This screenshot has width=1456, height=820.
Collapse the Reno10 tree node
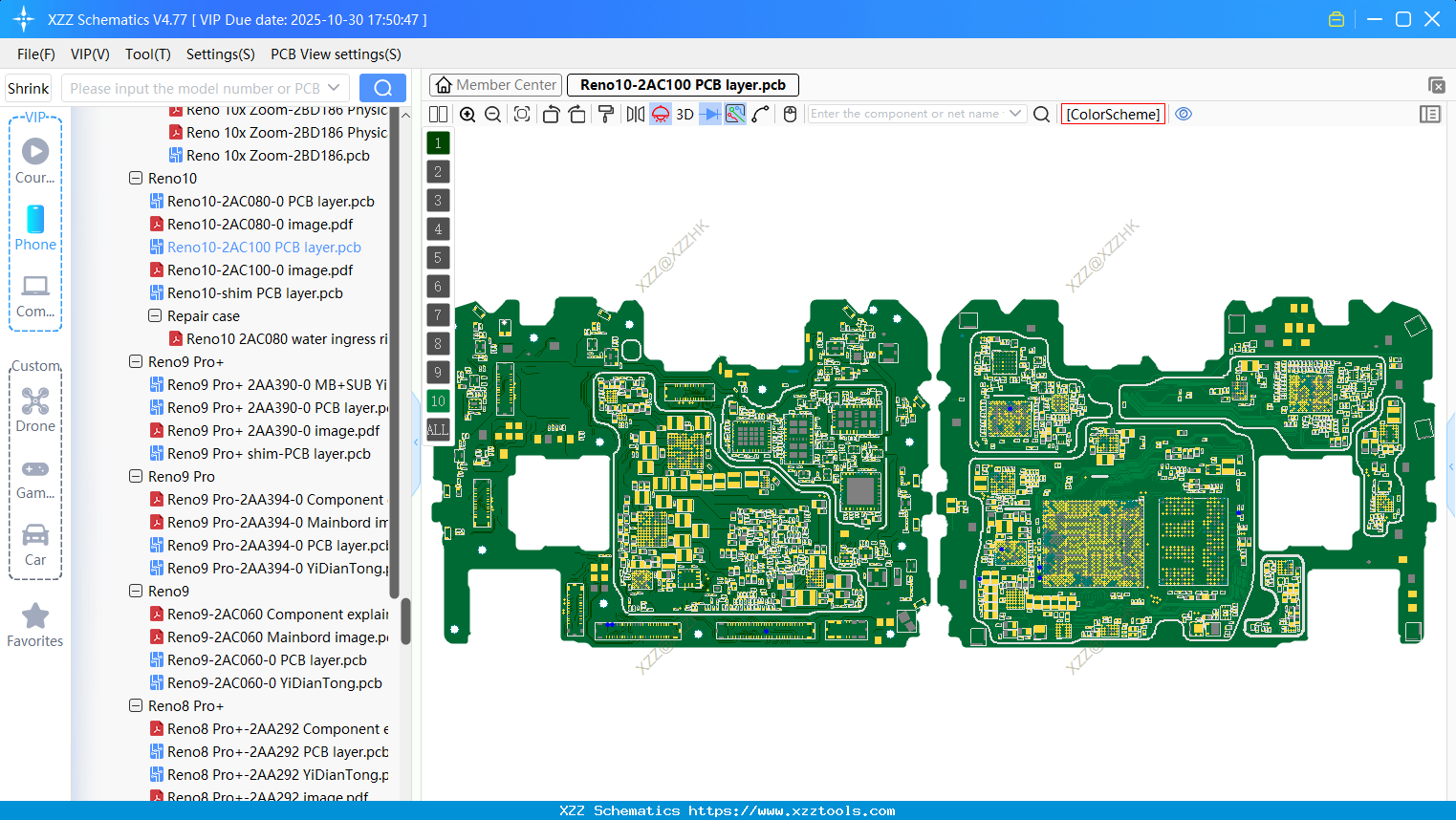pyautogui.click(x=135, y=178)
